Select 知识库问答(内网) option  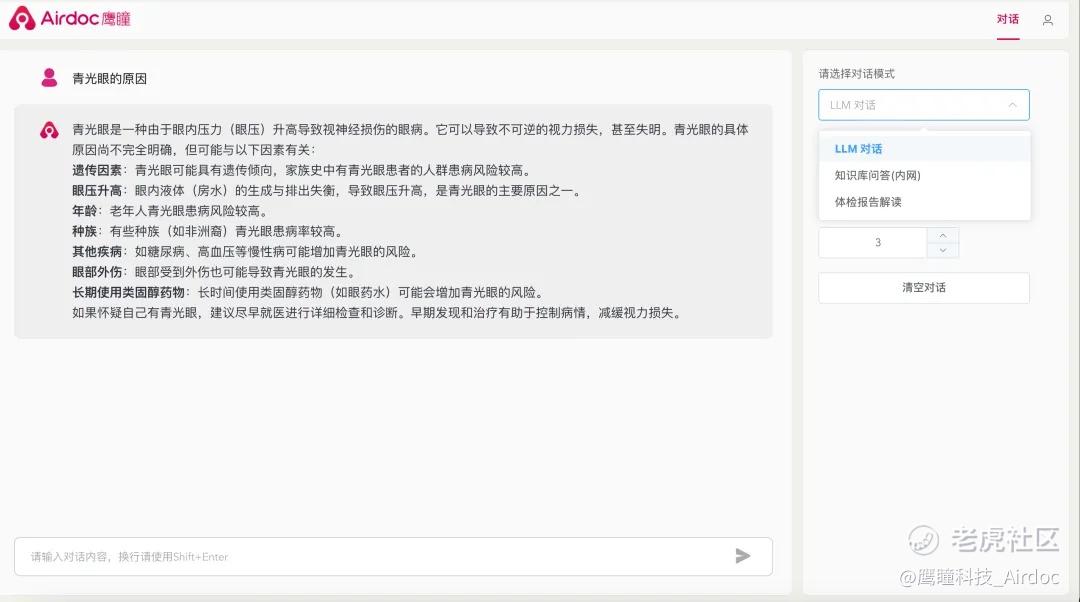[924, 175]
